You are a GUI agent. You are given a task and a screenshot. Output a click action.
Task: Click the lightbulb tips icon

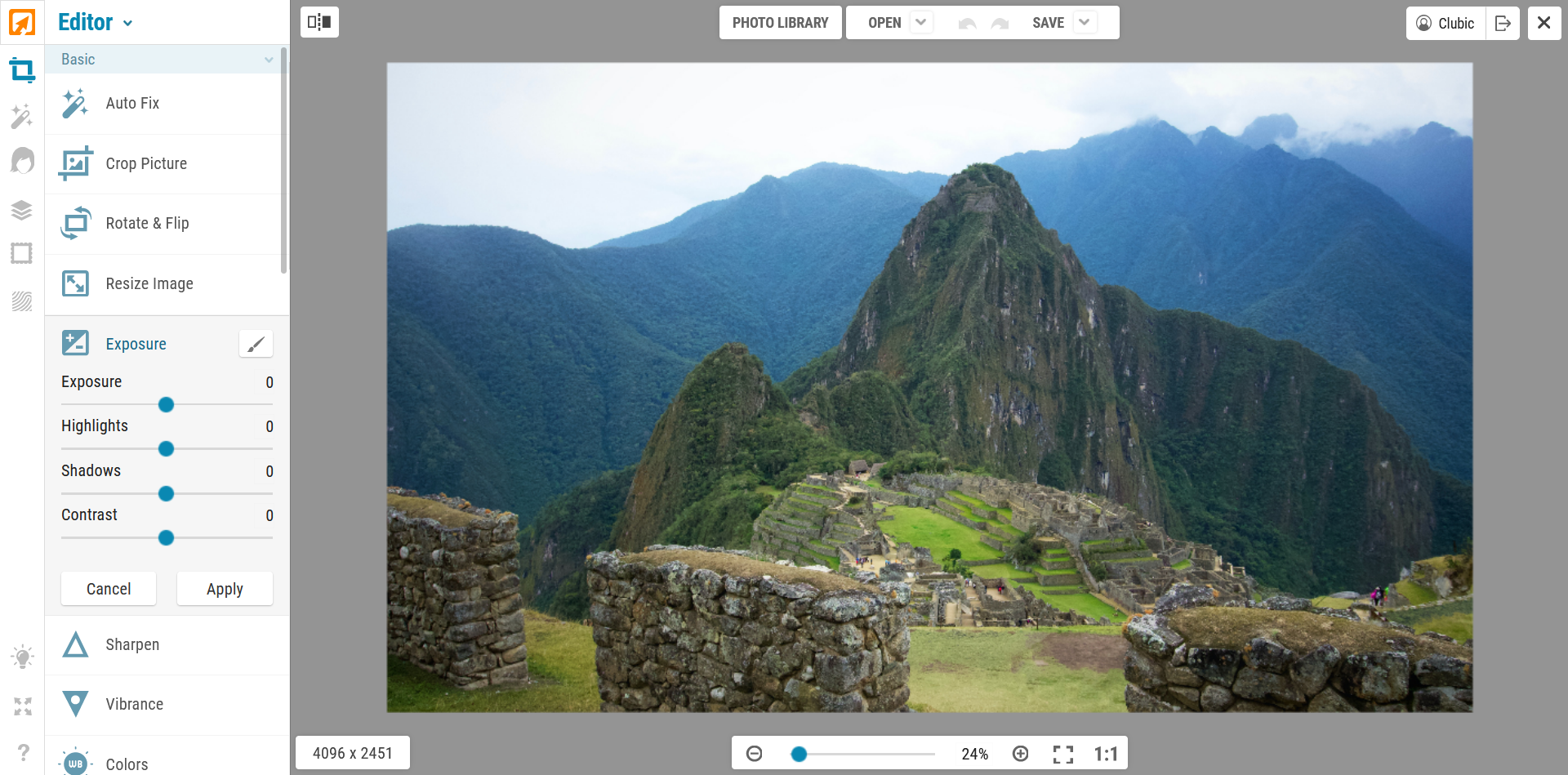(x=22, y=657)
